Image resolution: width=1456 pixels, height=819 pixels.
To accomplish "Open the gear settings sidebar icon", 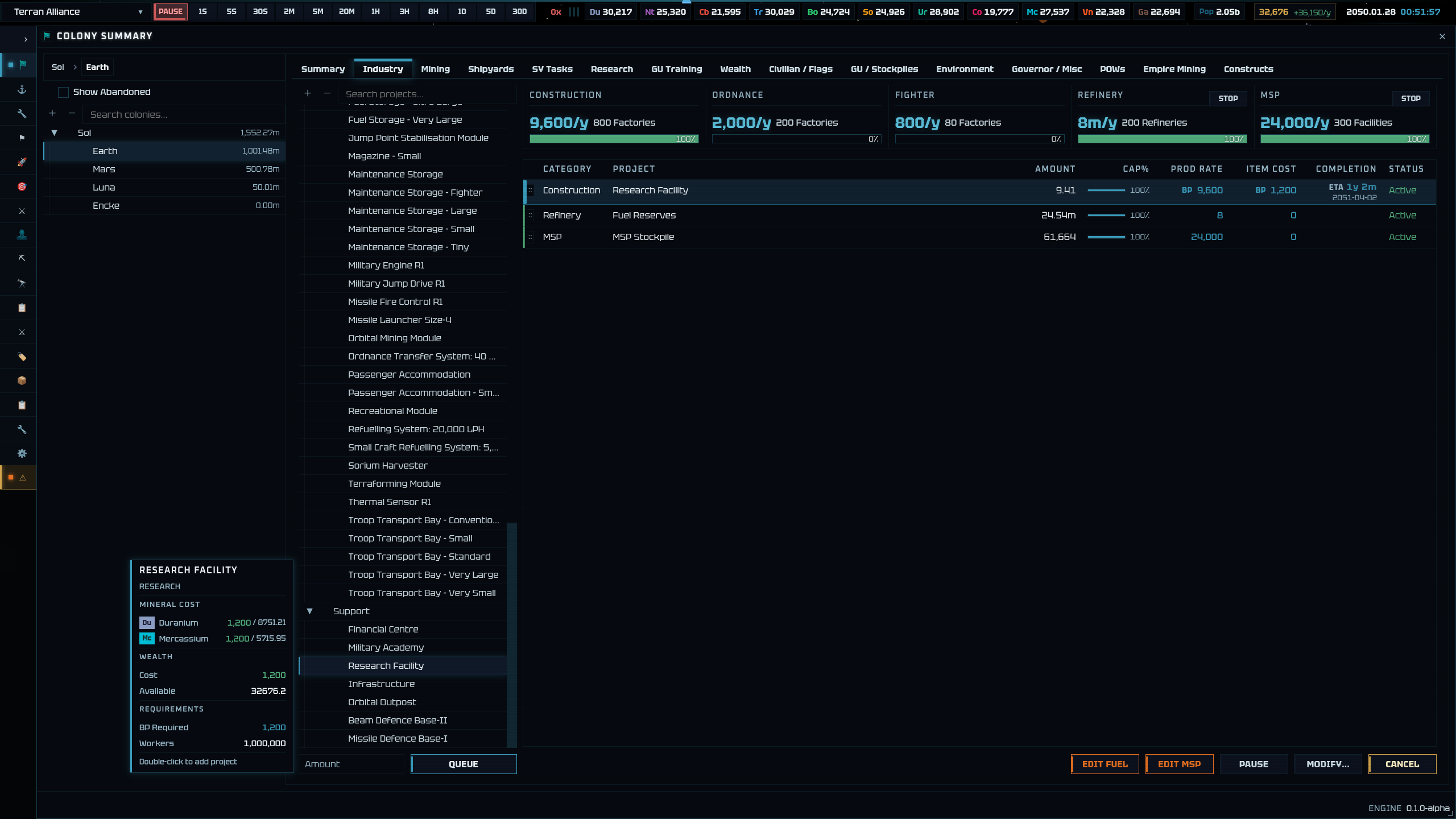I will [x=22, y=453].
